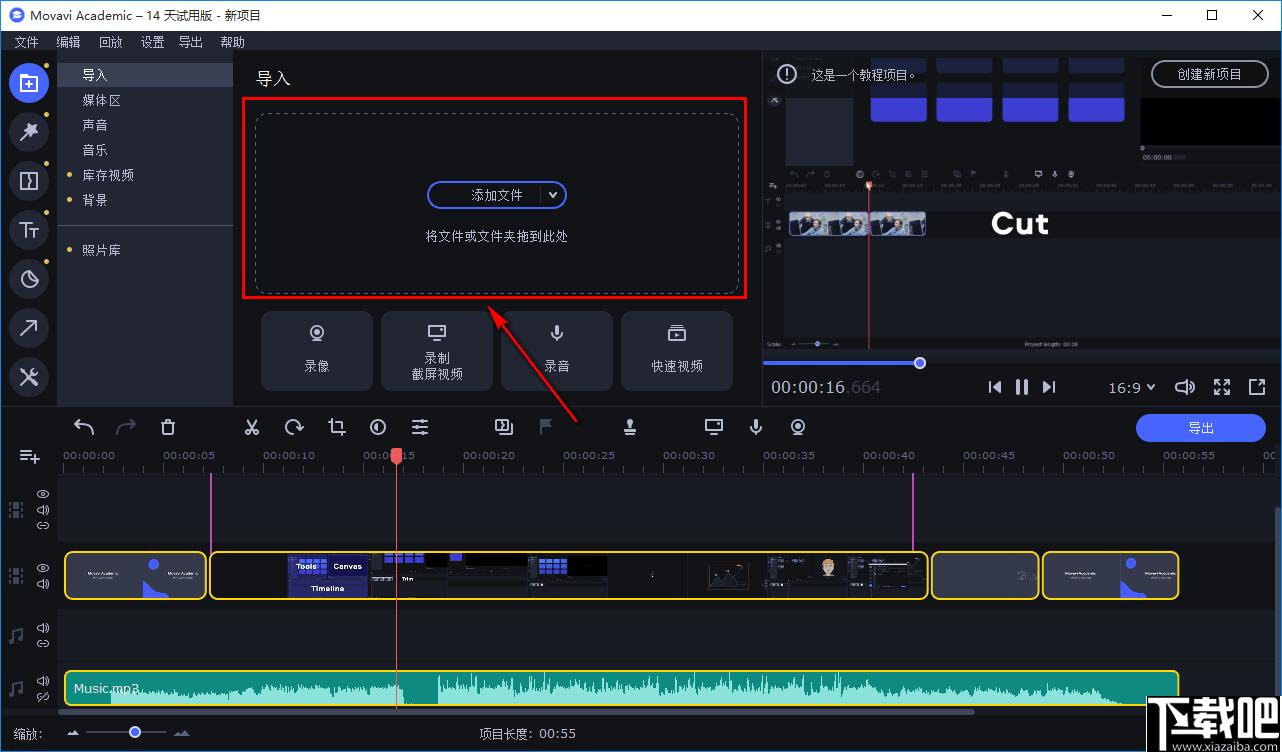The height and width of the screenshot is (752, 1282).
Task: Open the 16:9 aspect ratio dropdown
Action: 1132,387
